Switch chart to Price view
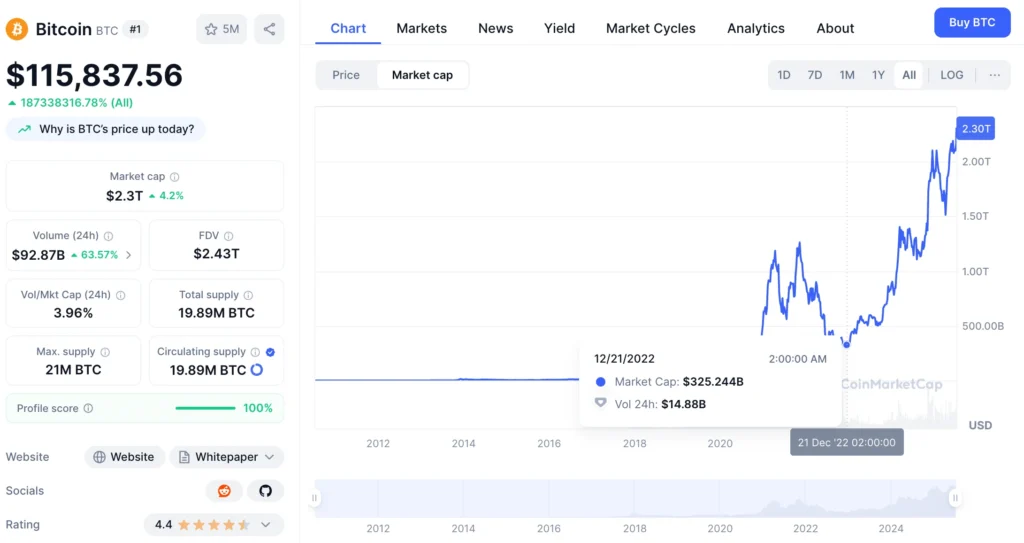1024x543 pixels. 346,75
